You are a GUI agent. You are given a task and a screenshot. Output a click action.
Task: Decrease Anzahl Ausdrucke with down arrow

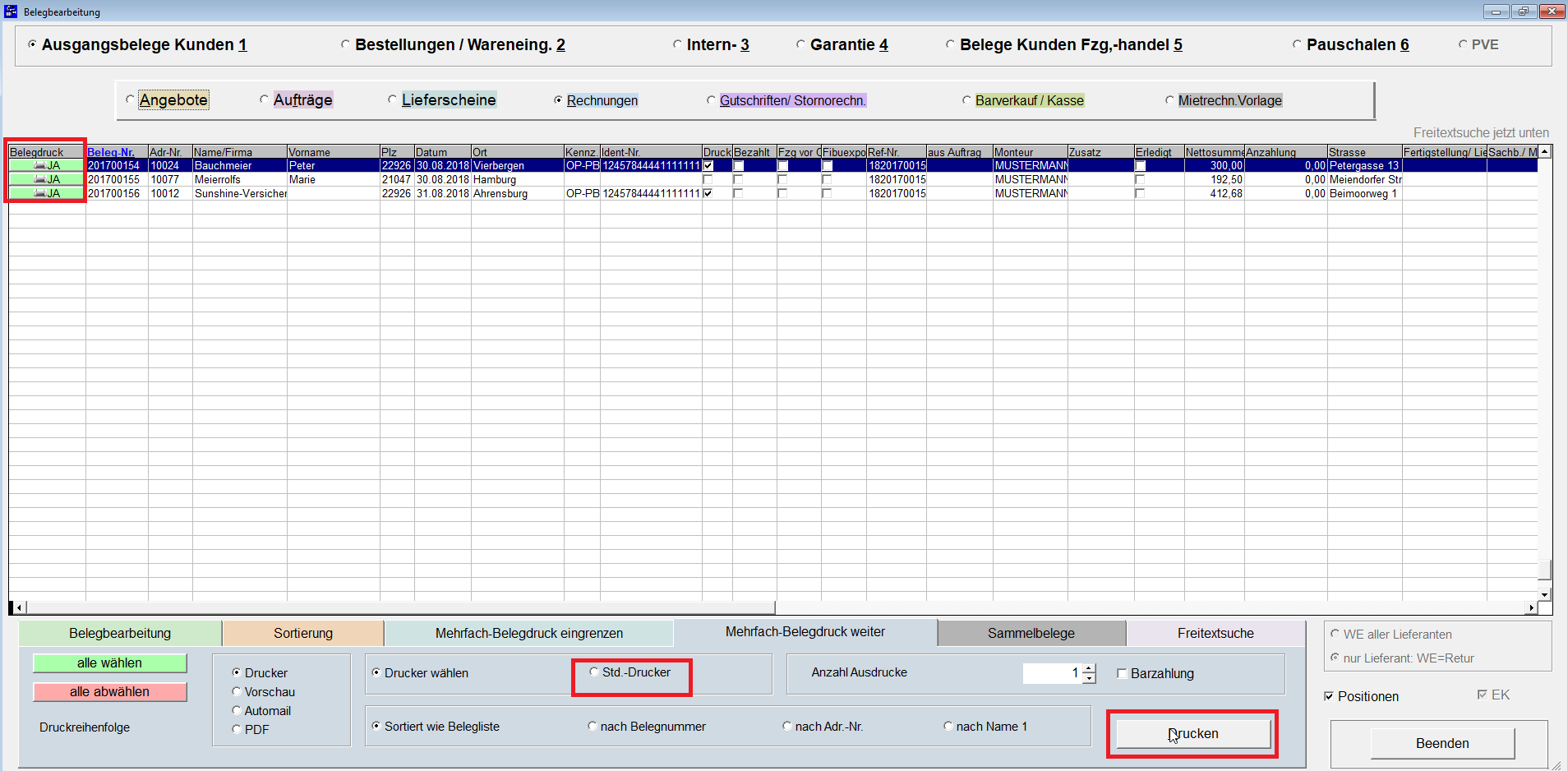[x=1090, y=678]
